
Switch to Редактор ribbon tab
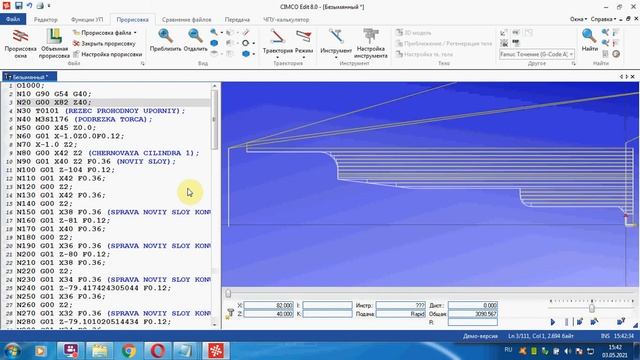(45, 20)
